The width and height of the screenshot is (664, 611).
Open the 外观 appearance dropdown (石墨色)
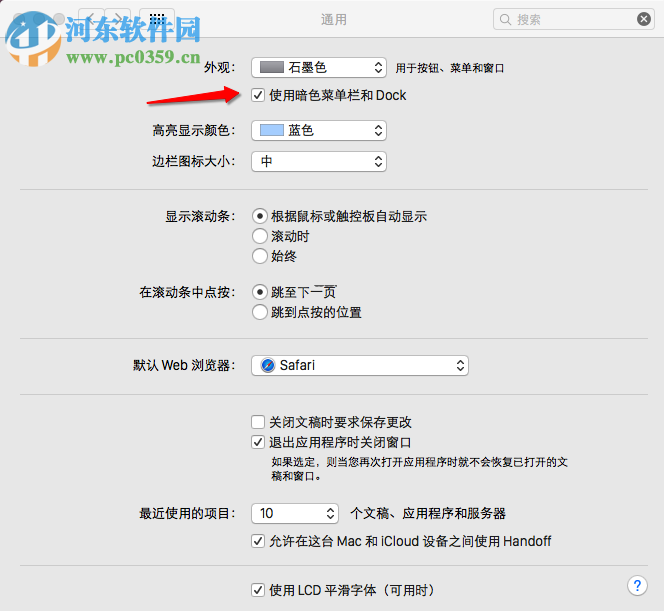click(319, 68)
